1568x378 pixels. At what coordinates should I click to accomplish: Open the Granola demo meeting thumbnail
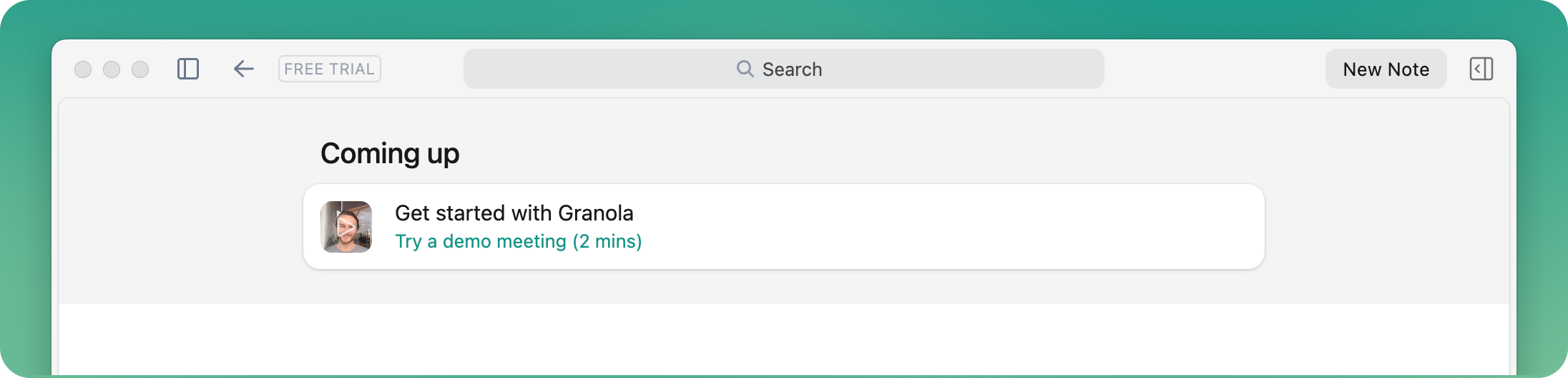pos(346,226)
